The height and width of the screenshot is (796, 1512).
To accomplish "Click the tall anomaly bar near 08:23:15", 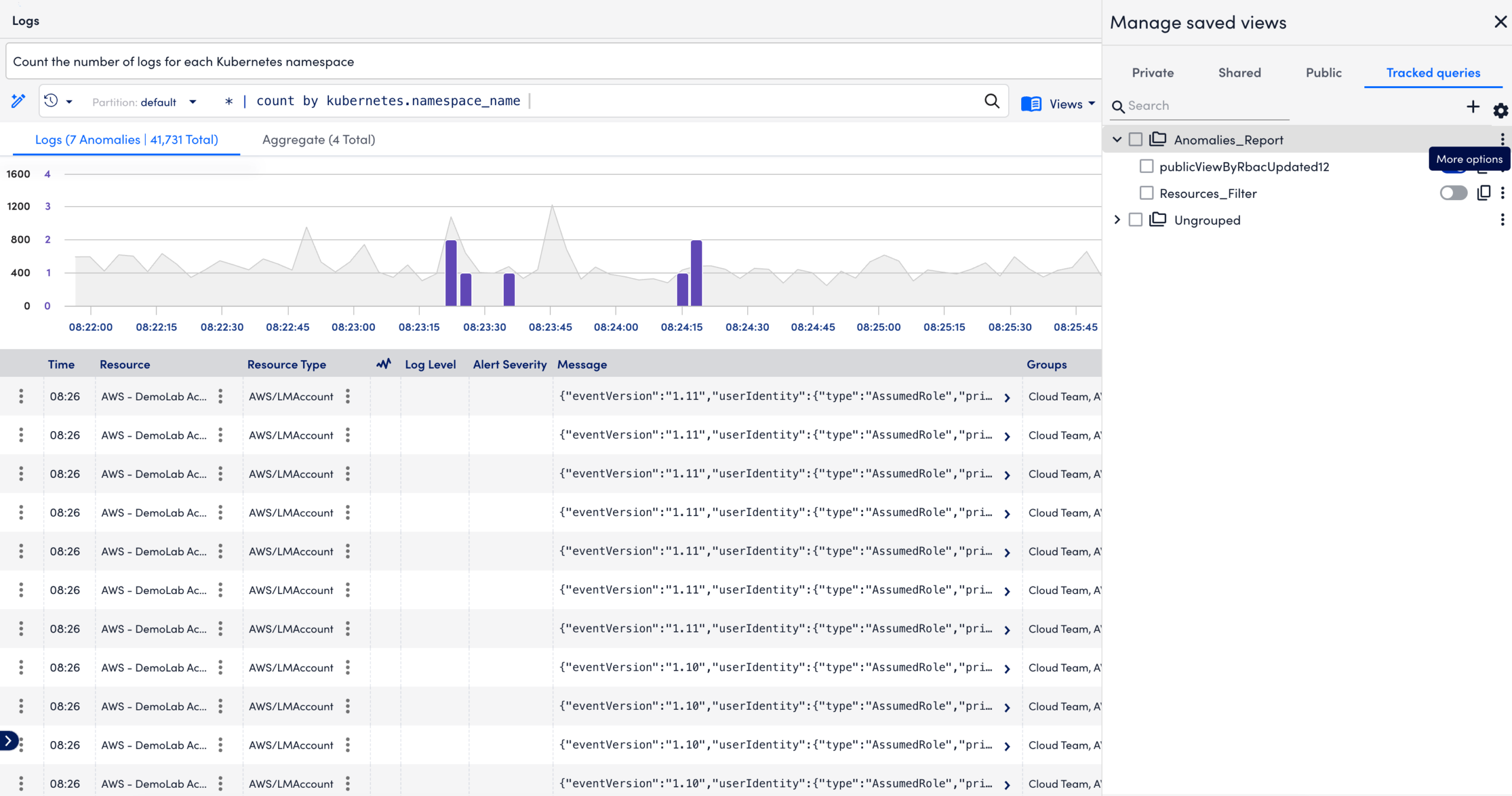I will pyautogui.click(x=451, y=273).
